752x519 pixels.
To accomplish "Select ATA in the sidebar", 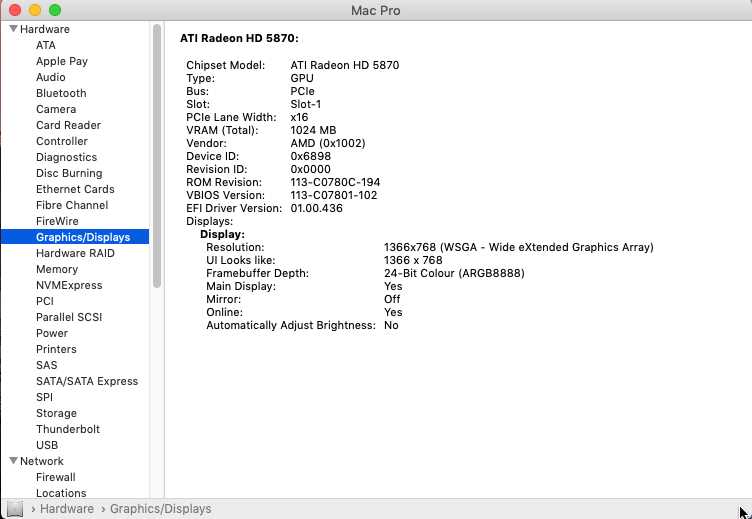I will 46,45.
